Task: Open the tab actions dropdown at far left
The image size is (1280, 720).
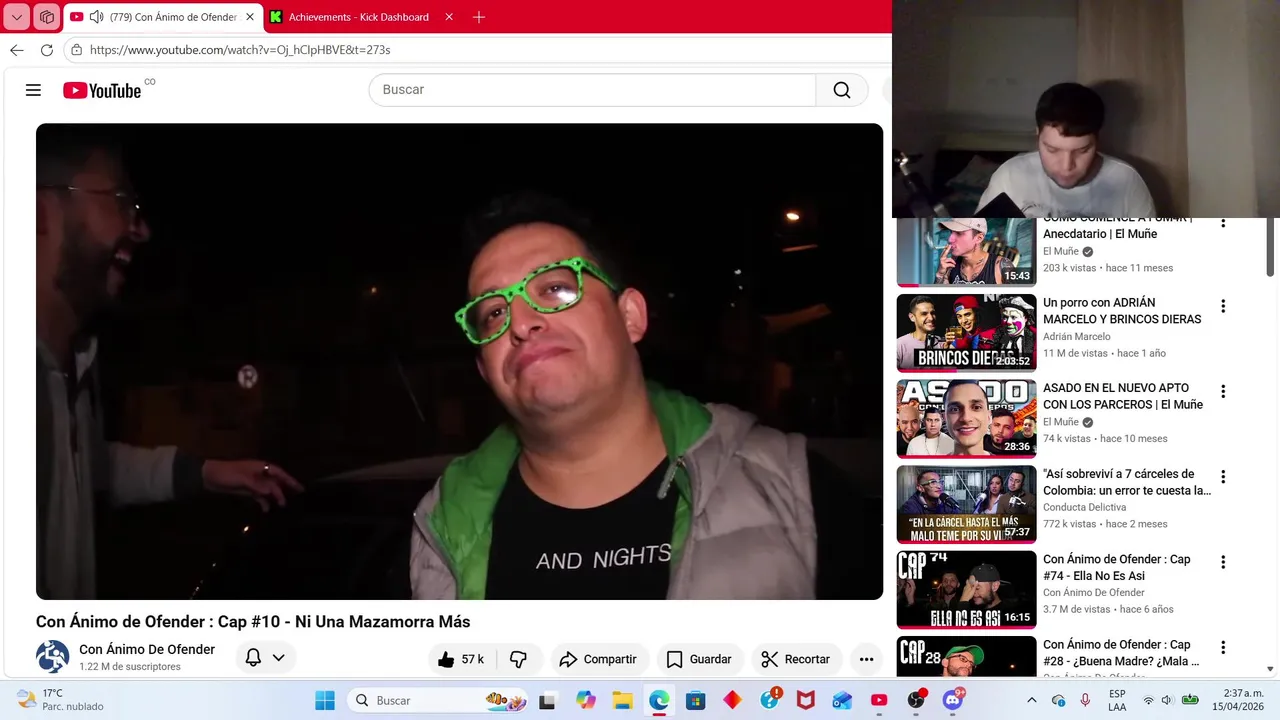Action: [x=17, y=17]
